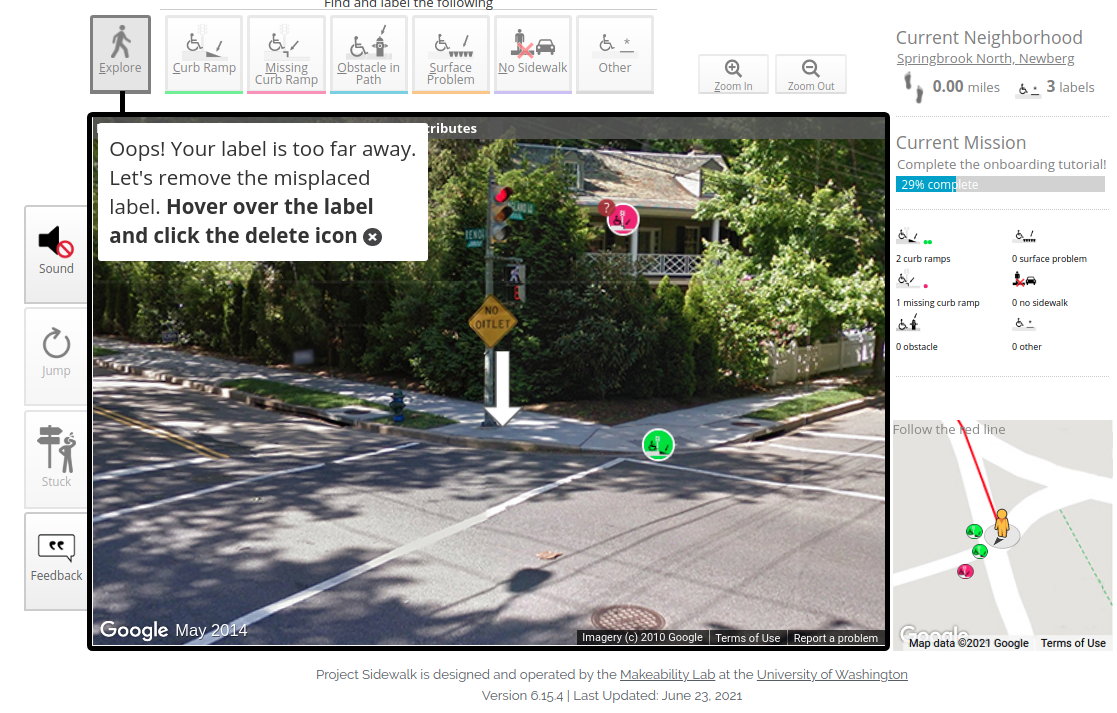This screenshot has height=713, width=1117.
Task: Pick the No Sidewalk labeling tool
Action: coord(532,54)
